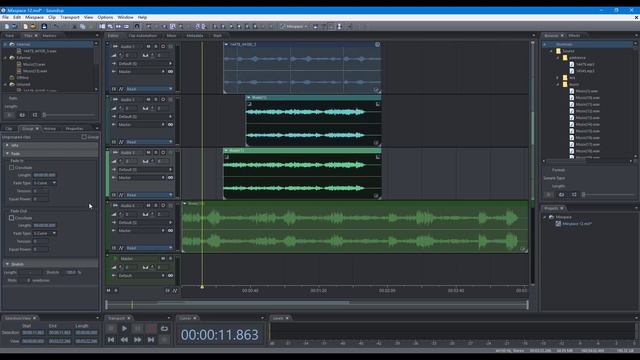Open Mixspace dropdown in main toolbar
The width and height of the screenshot is (640, 360).
tap(294, 27)
